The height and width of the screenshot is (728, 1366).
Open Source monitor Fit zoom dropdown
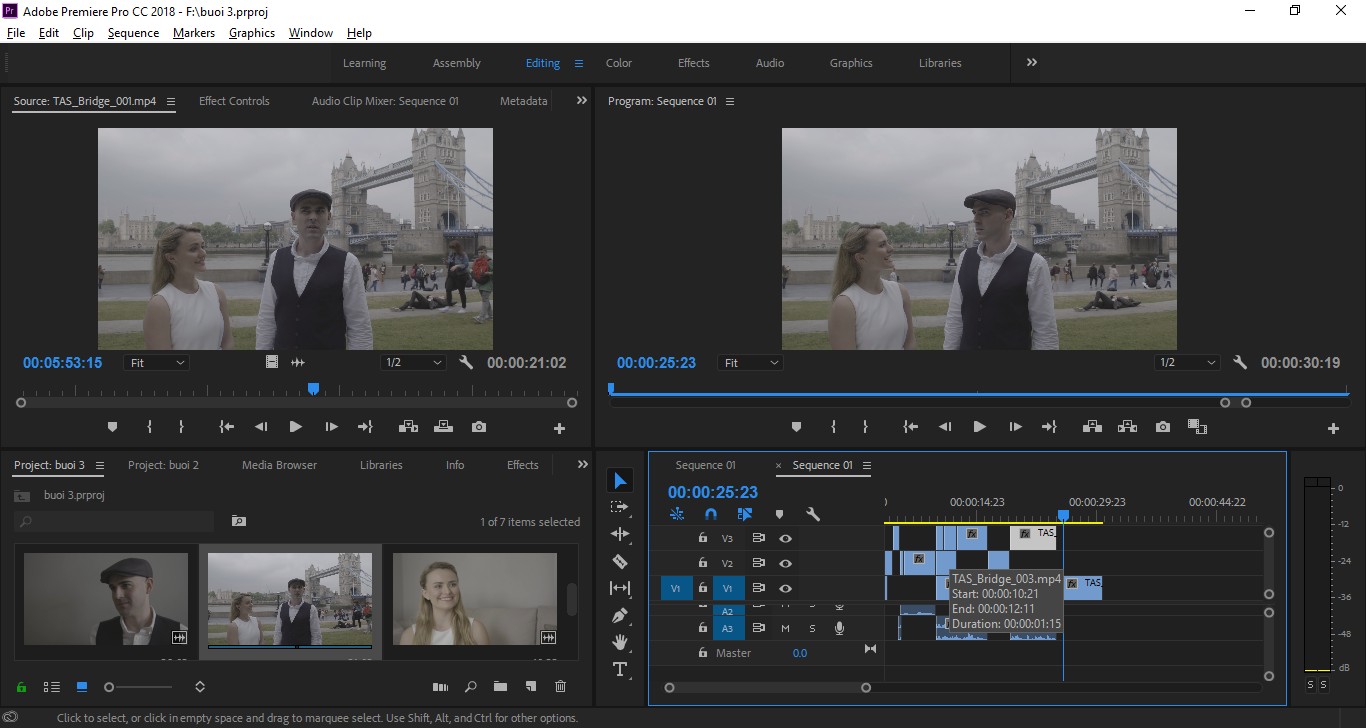coord(157,363)
